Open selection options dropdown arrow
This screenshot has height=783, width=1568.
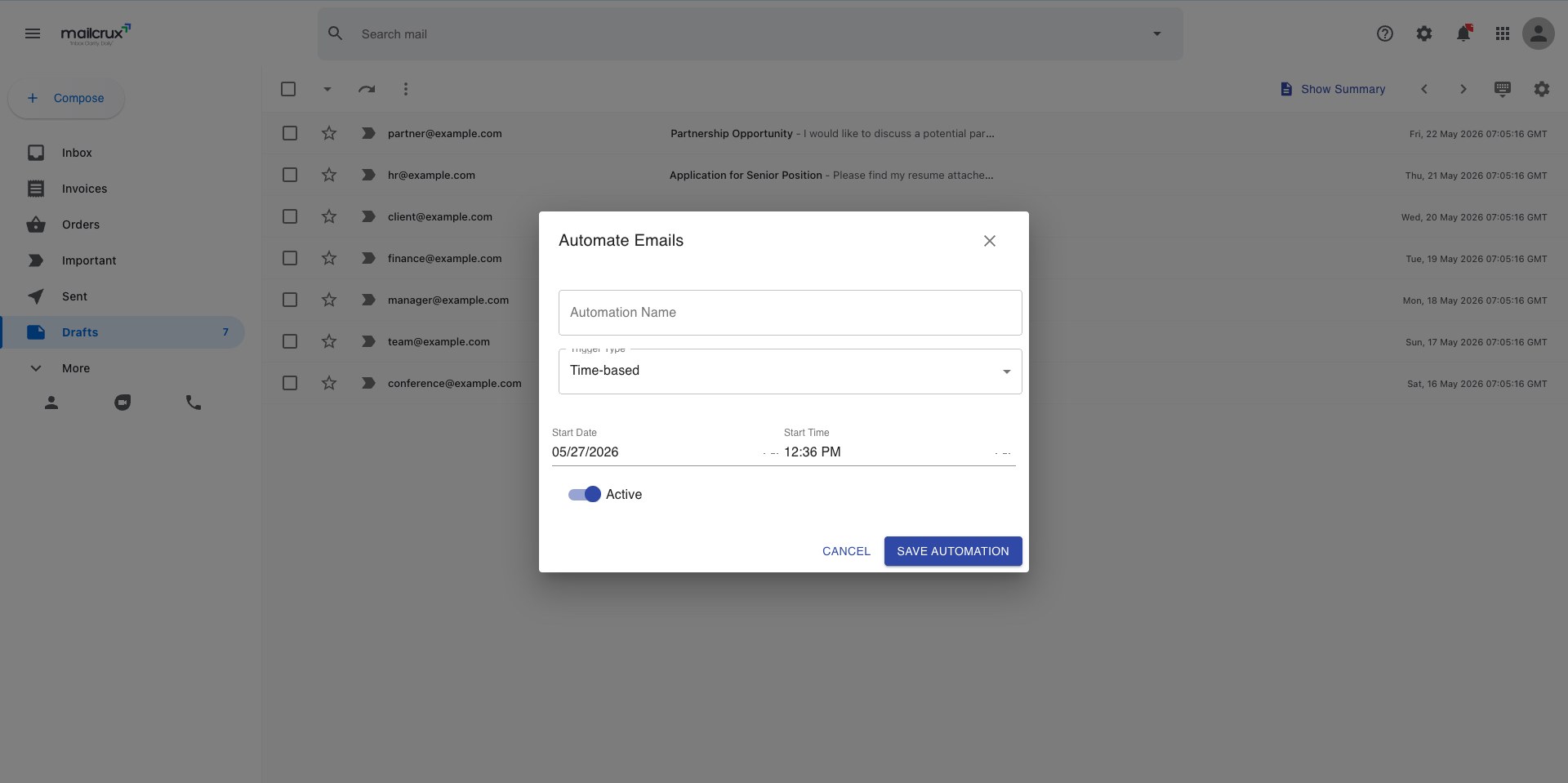[327, 89]
